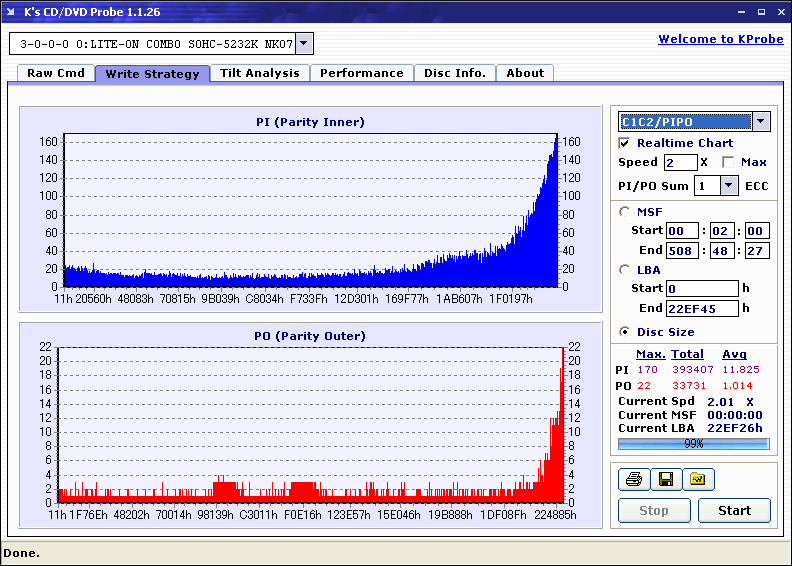Click the MSF Start frames field

pyautogui.click(x=757, y=231)
